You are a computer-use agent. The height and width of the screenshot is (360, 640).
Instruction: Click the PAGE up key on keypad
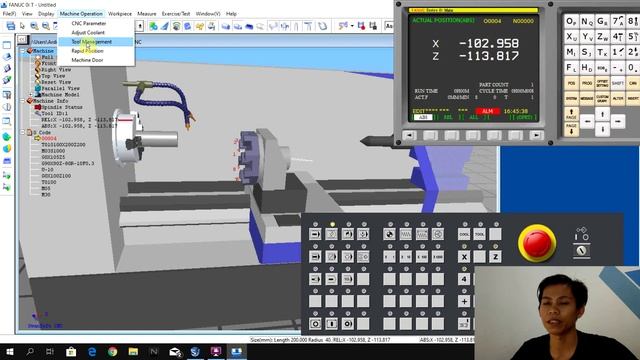point(571,114)
